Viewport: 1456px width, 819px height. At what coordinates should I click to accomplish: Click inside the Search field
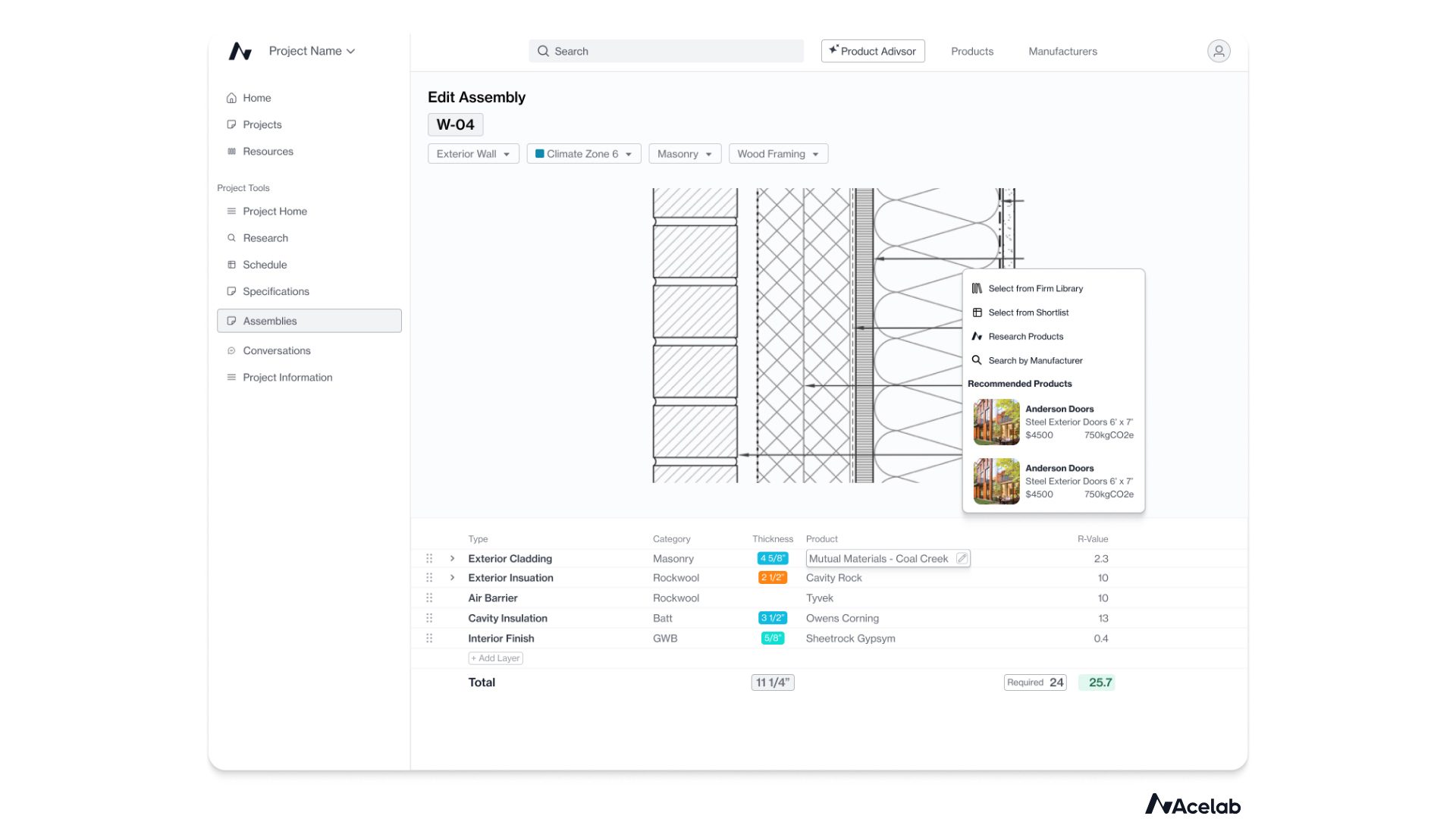(666, 51)
